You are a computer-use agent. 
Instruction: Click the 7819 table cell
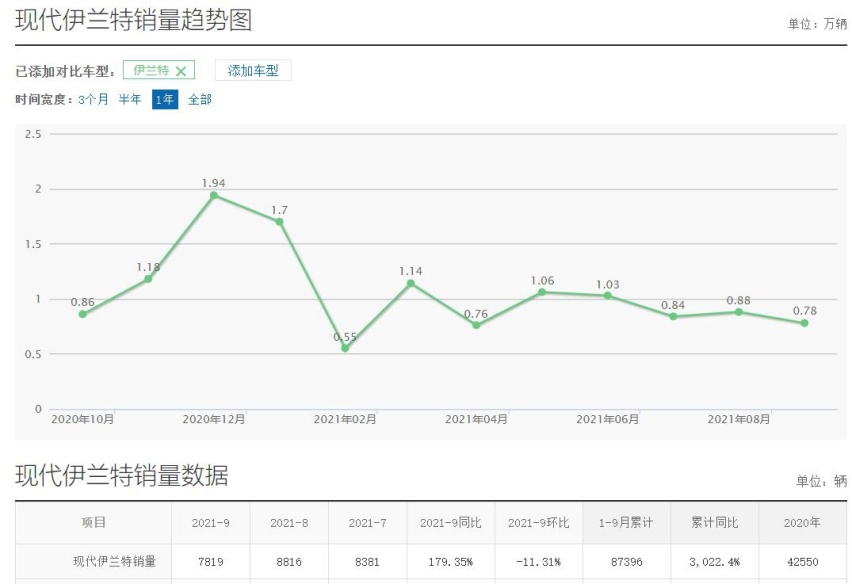click(x=211, y=562)
